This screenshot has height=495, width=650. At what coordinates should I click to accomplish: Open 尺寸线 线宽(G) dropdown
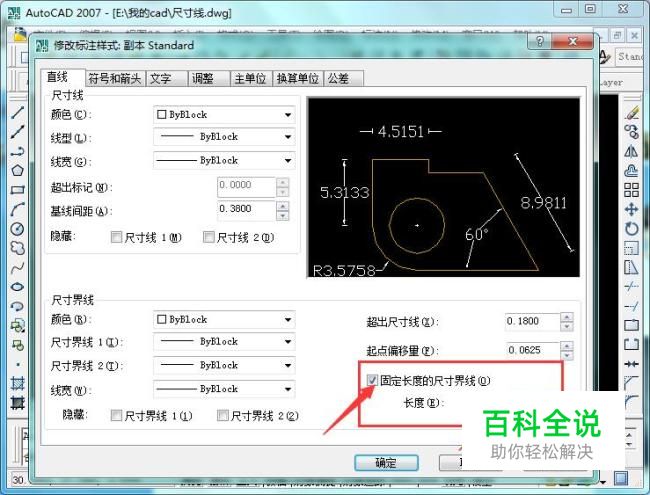coord(224,160)
